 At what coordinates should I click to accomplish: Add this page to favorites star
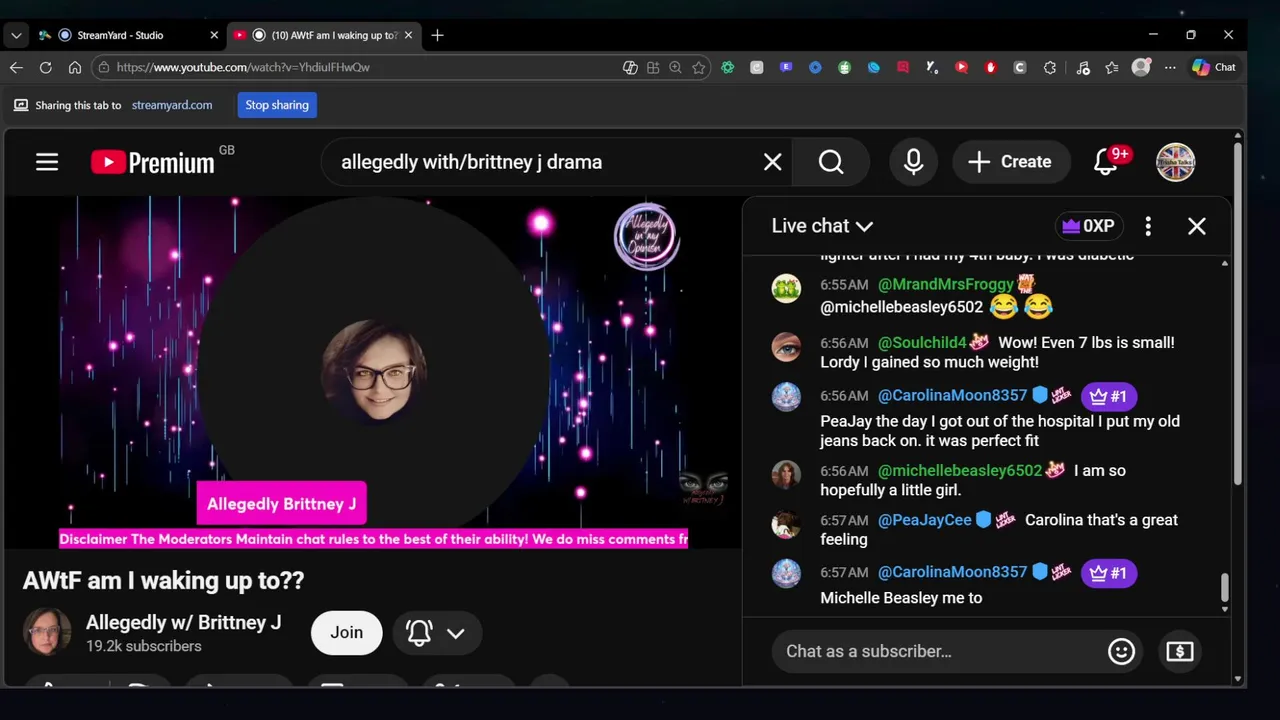tap(699, 67)
